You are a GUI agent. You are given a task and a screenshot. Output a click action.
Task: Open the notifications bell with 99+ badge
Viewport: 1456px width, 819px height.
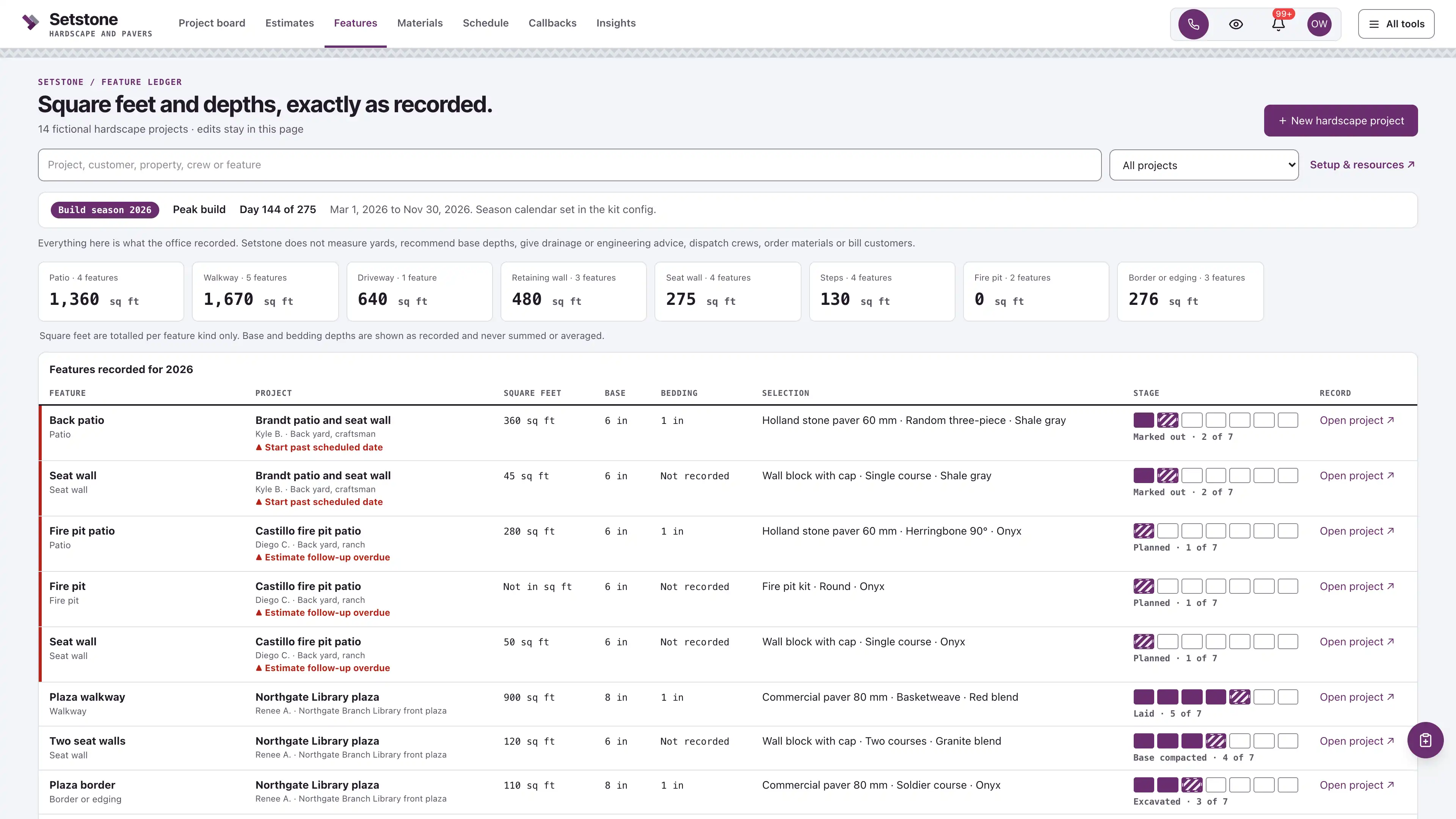1279,24
